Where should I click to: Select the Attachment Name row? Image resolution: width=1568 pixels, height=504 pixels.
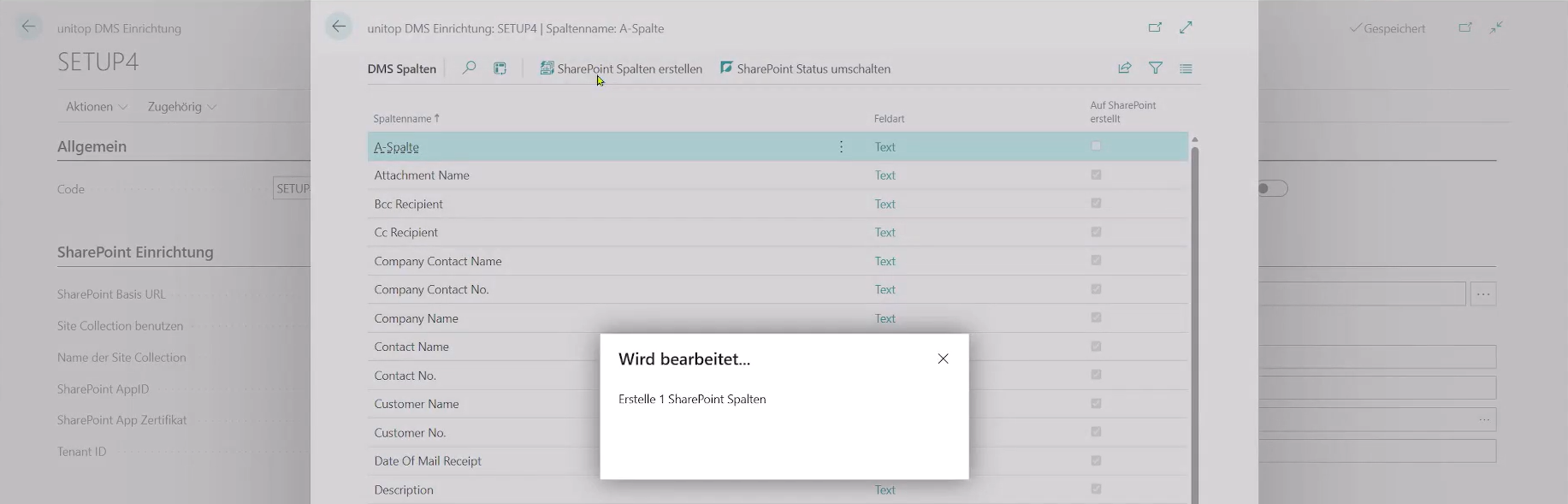coord(778,175)
